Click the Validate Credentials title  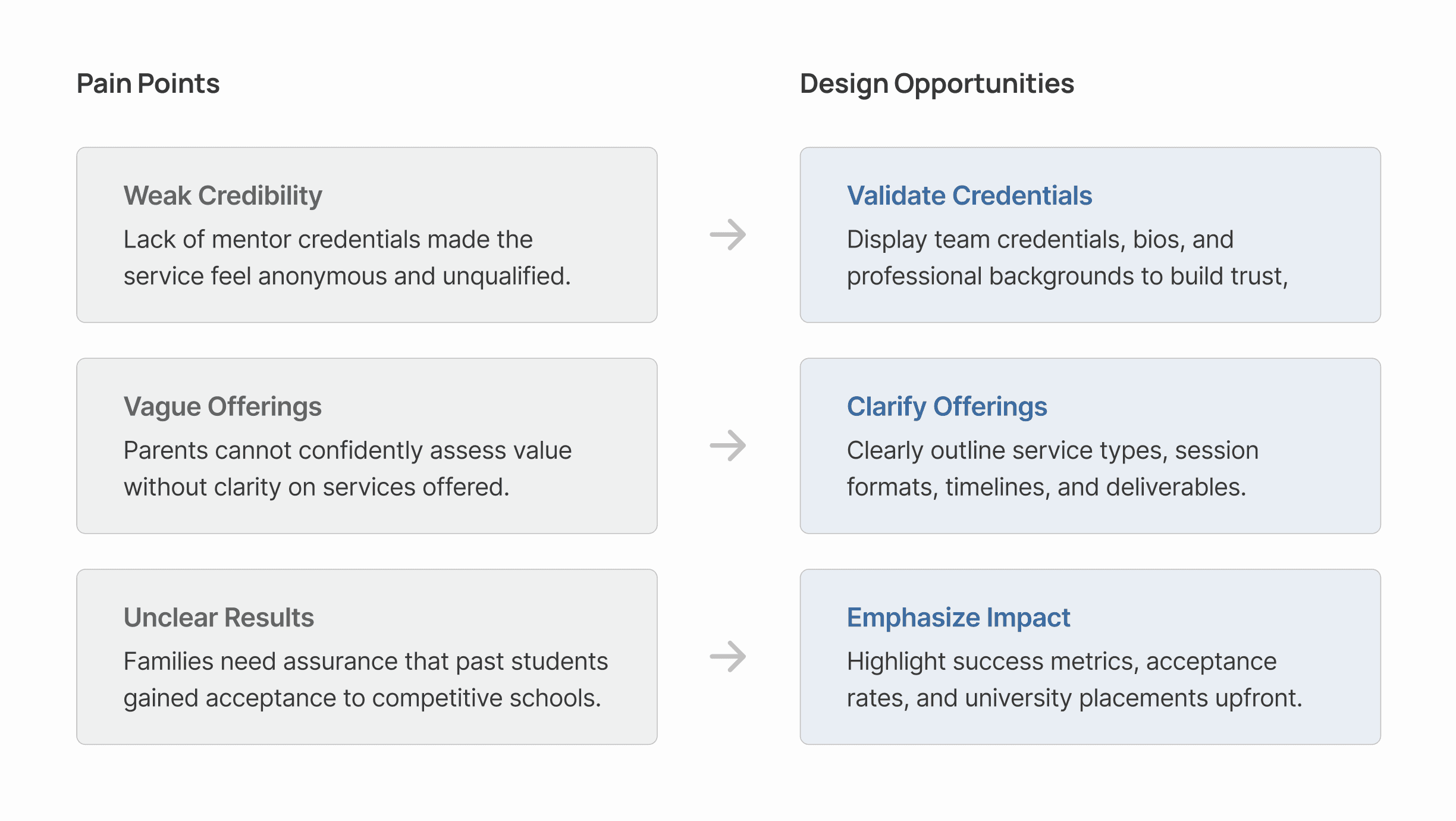point(969,196)
